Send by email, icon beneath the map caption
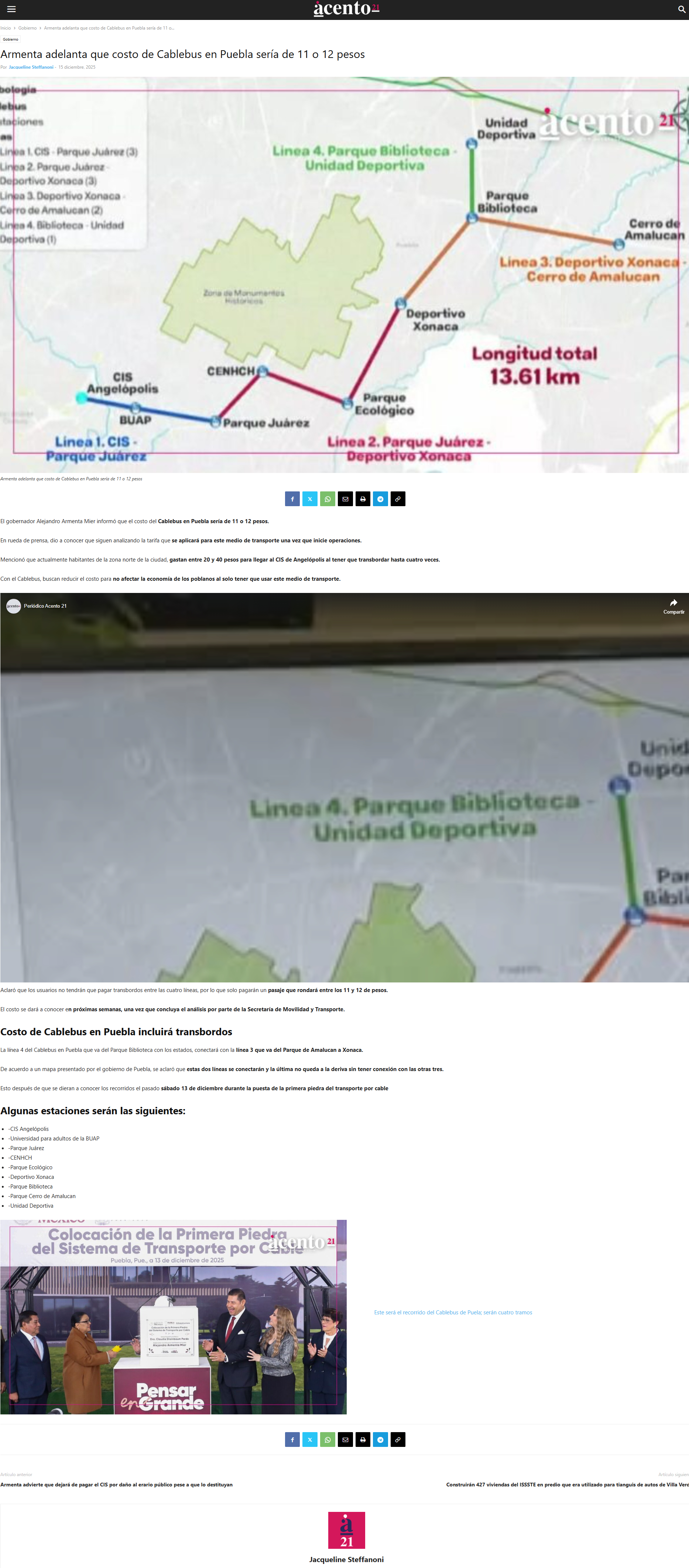This screenshot has width=689, height=1568. [345, 499]
